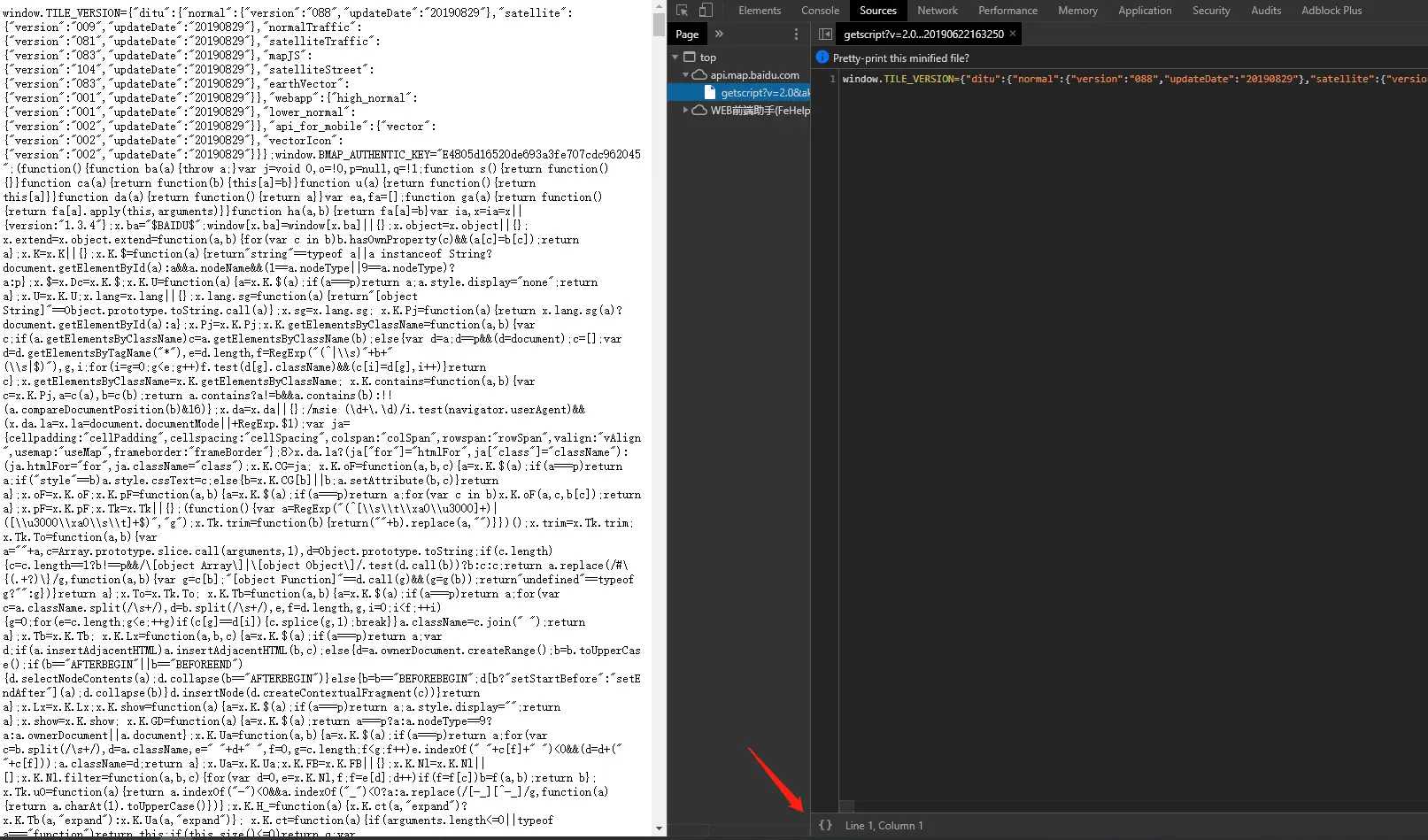The height and width of the screenshot is (840, 1428).
Task: Switch to the Performance tab
Action: coord(1007,11)
